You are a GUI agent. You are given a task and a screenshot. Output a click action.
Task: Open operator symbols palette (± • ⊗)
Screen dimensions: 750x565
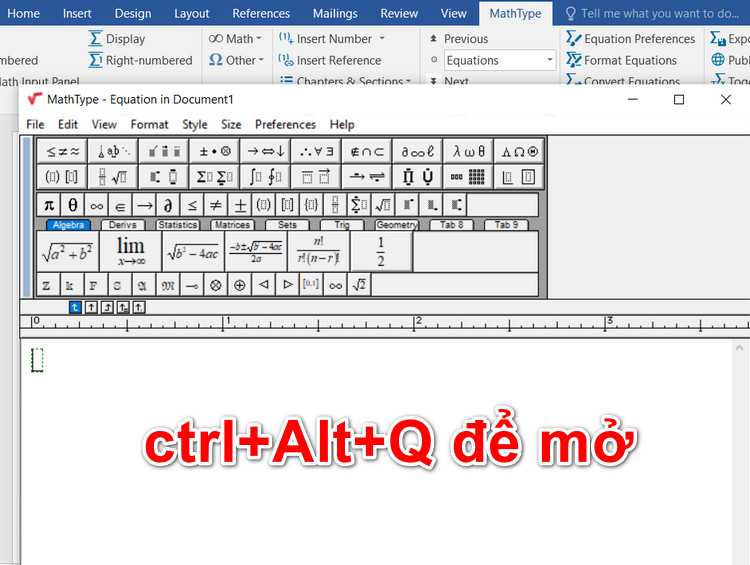point(215,152)
